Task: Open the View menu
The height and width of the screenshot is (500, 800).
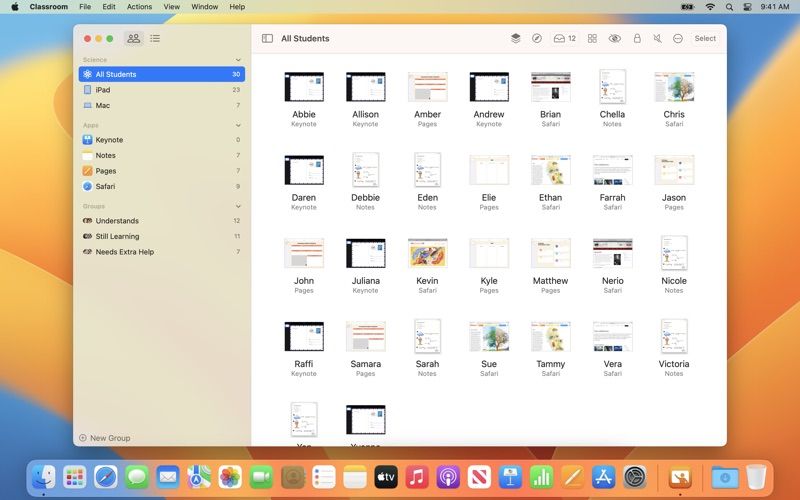Action: (171, 7)
